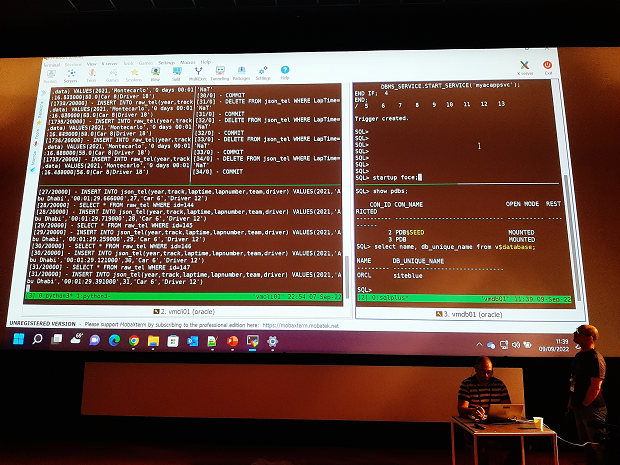Open the Games menu in menu bar

146,63
